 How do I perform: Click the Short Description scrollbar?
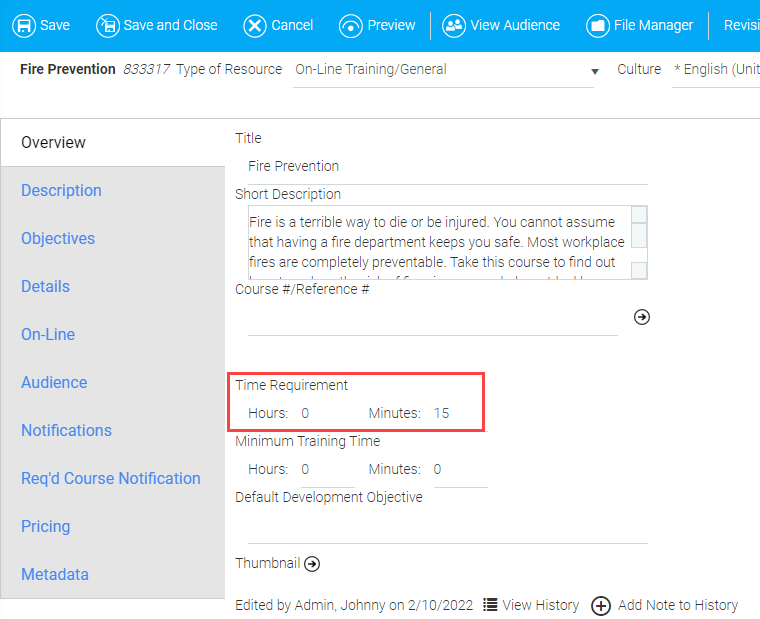tap(639, 243)
